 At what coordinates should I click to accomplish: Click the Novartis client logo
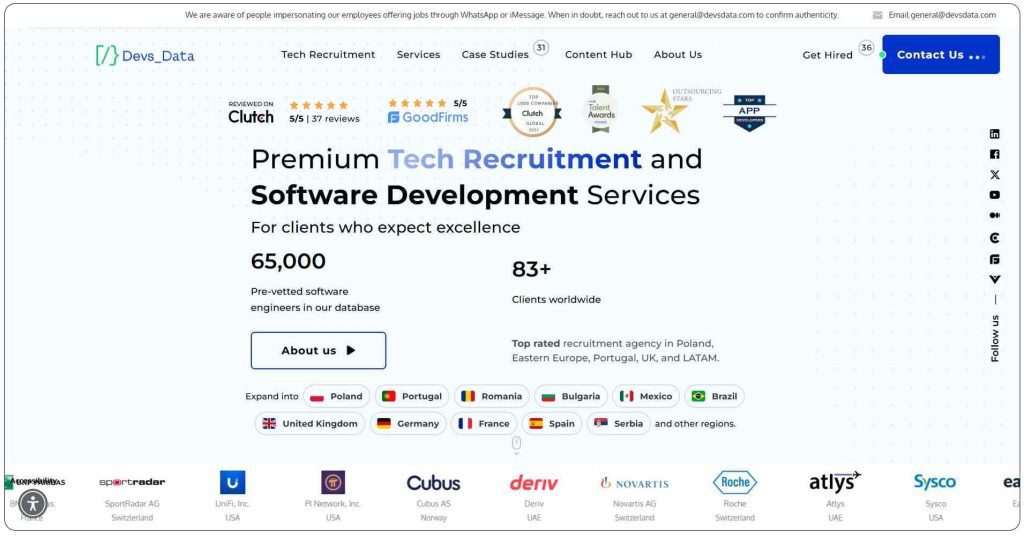click(x=634, y=483)
